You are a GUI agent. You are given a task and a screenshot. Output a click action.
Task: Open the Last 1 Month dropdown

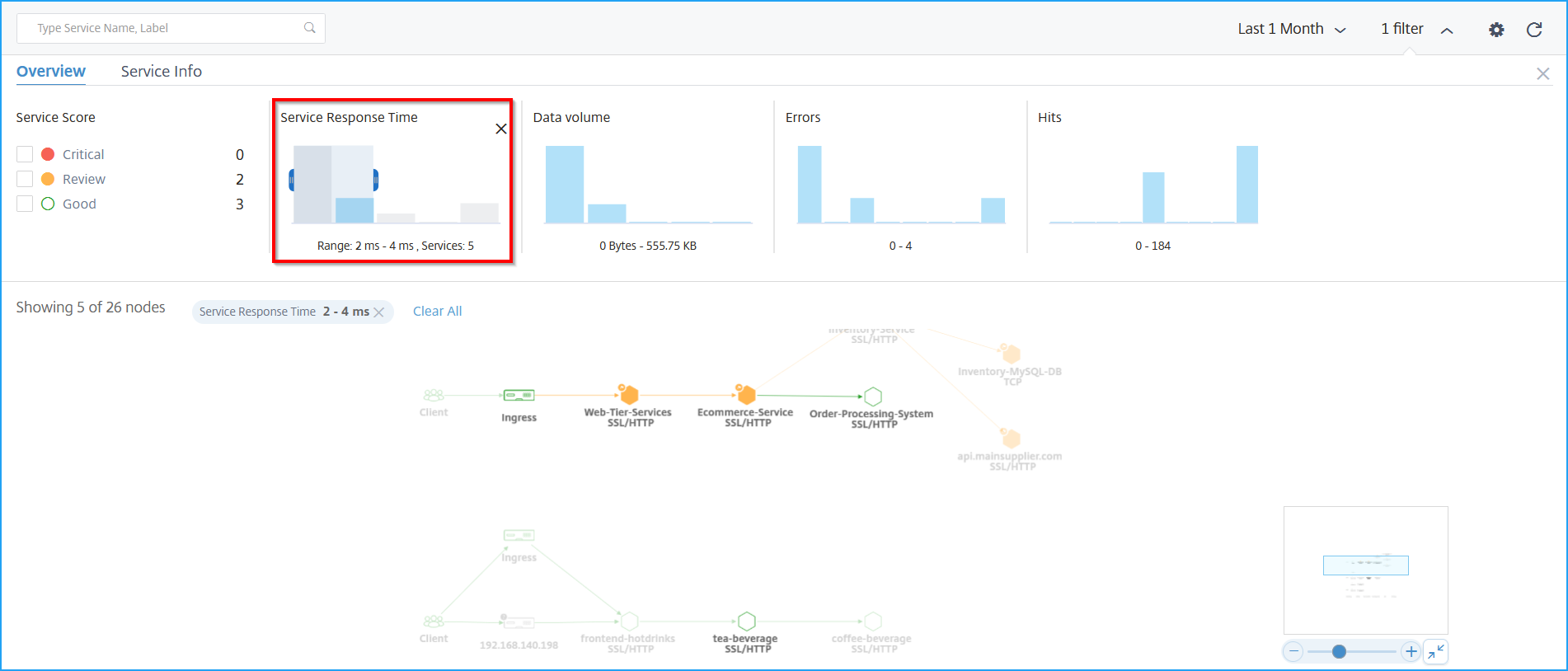(x=1292, y=29)
